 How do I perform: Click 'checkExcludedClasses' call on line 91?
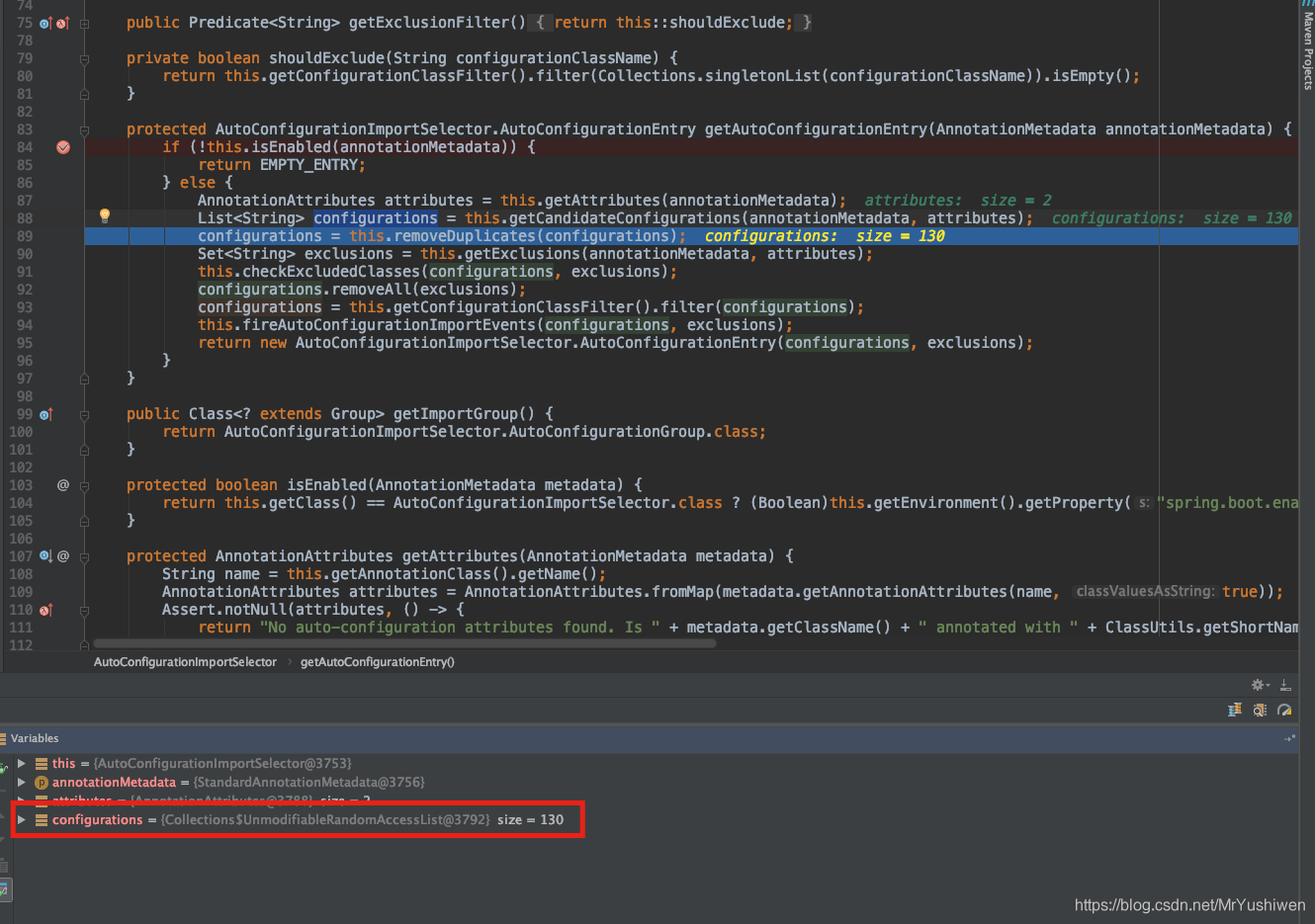pos(331,272)
